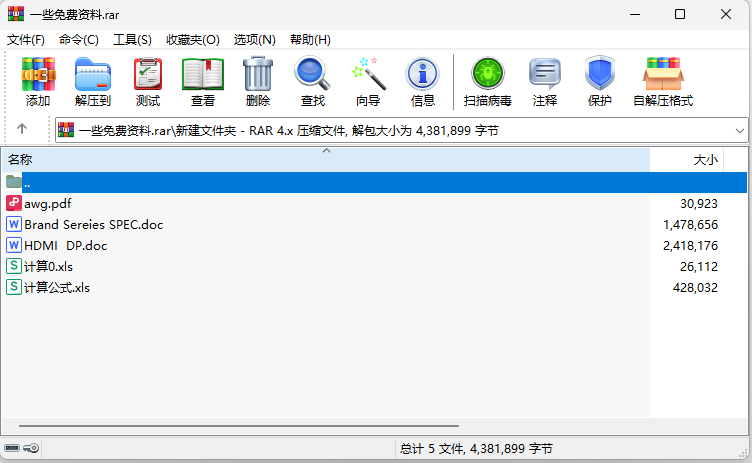Go up one folder level arrow
Viewport: 752px width, 463px height.
coord(22,130)
